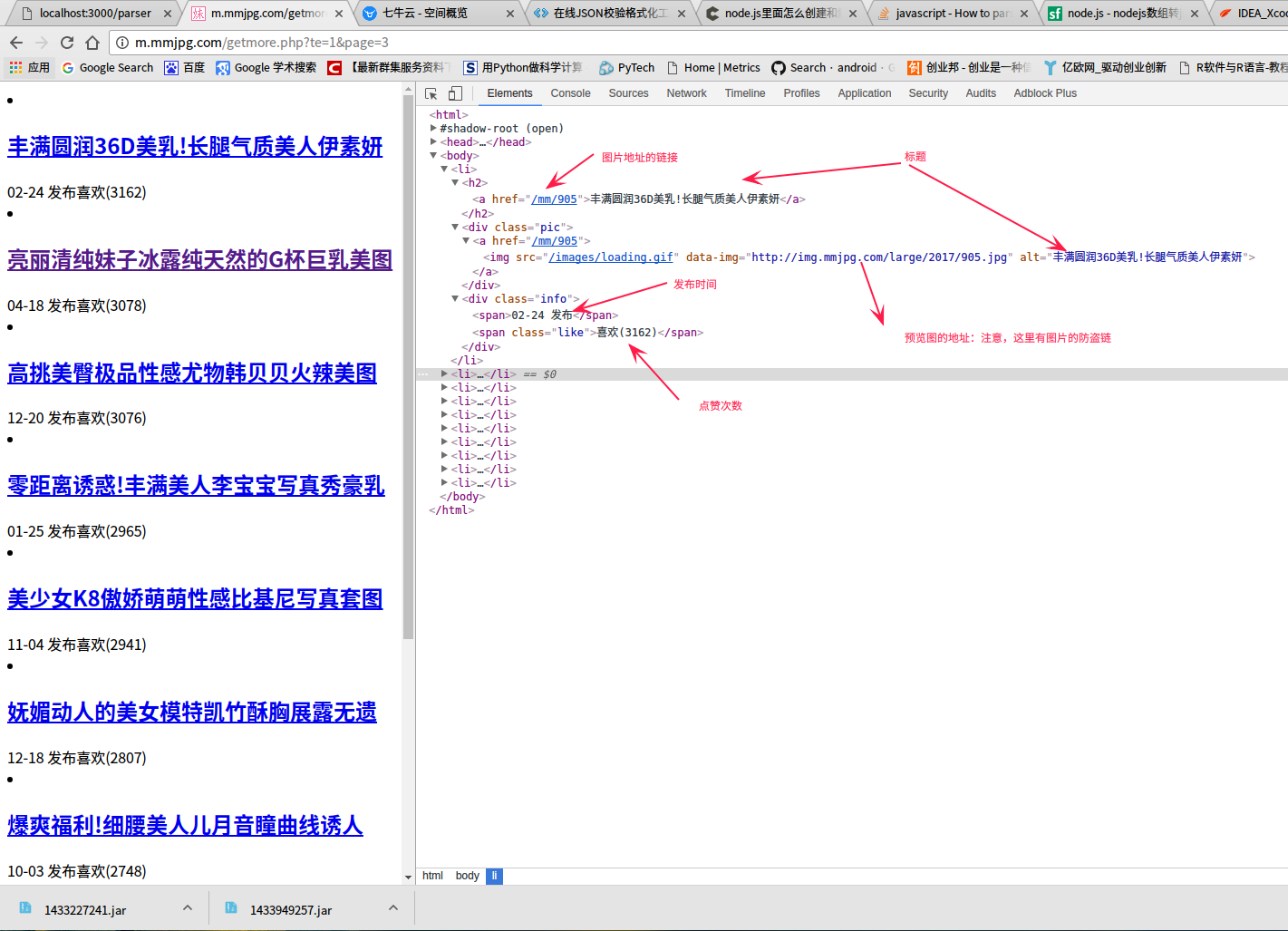Open the 用Python做科学计算 bookmark
1288x931 pixels.
pos(523,67)
